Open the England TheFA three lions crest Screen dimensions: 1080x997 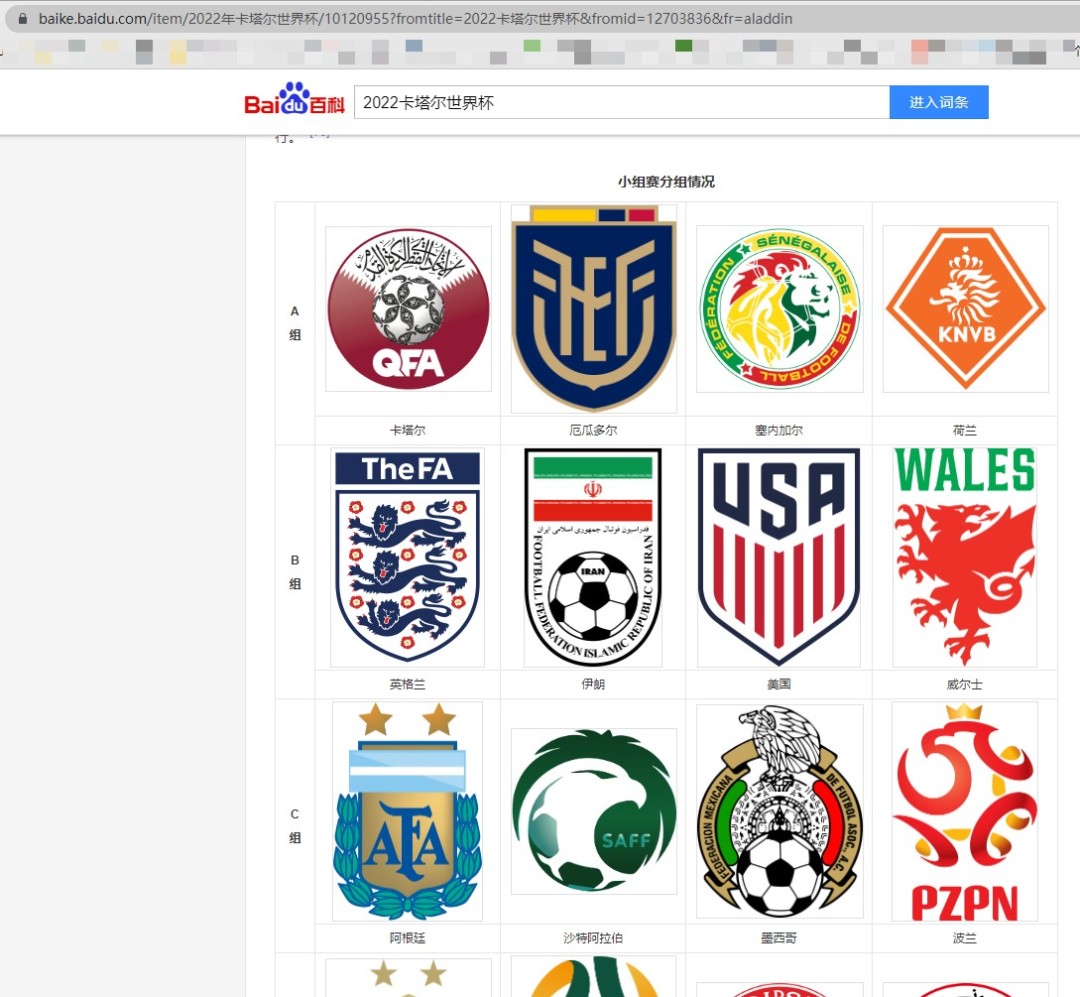tap(408, 557)
